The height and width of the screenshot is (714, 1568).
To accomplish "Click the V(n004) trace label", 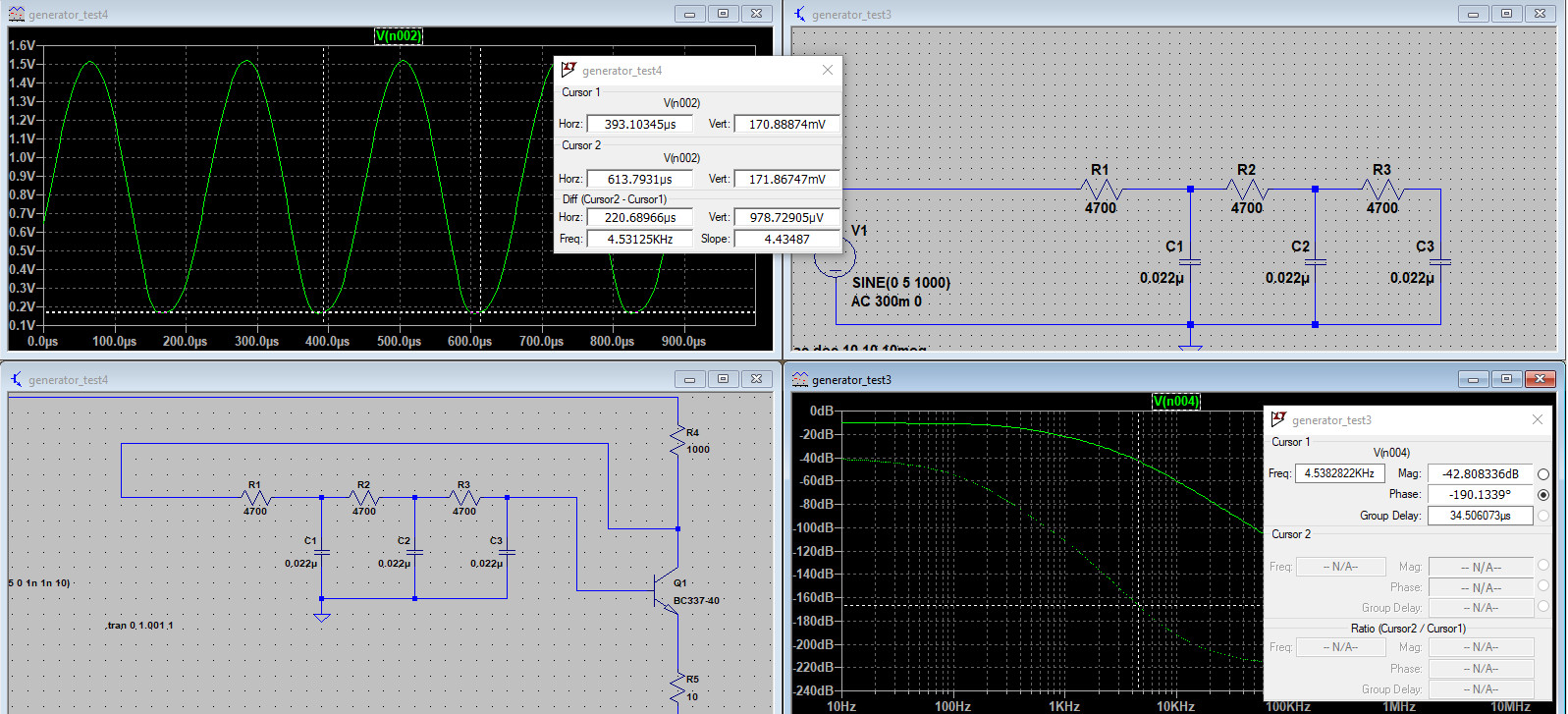I will [x=1175, y=401].
